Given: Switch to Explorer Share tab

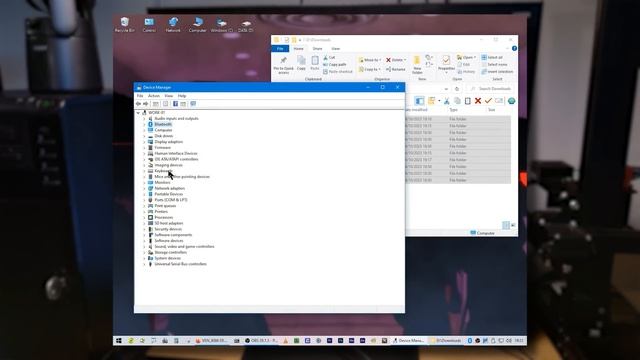Looking at the screenshot, I should (317, 49).
